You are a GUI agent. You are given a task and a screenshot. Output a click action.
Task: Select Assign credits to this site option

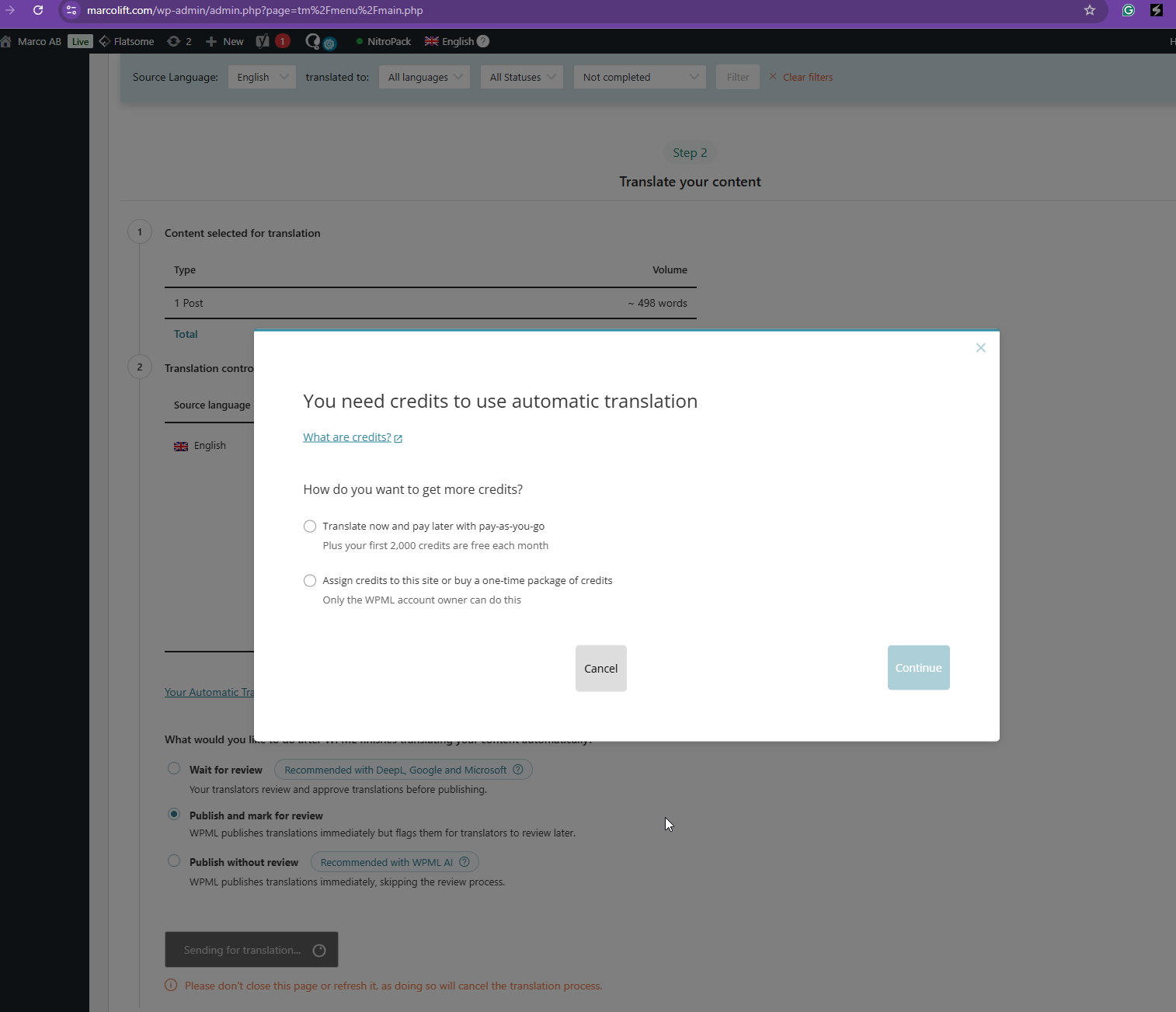[310, 581]
